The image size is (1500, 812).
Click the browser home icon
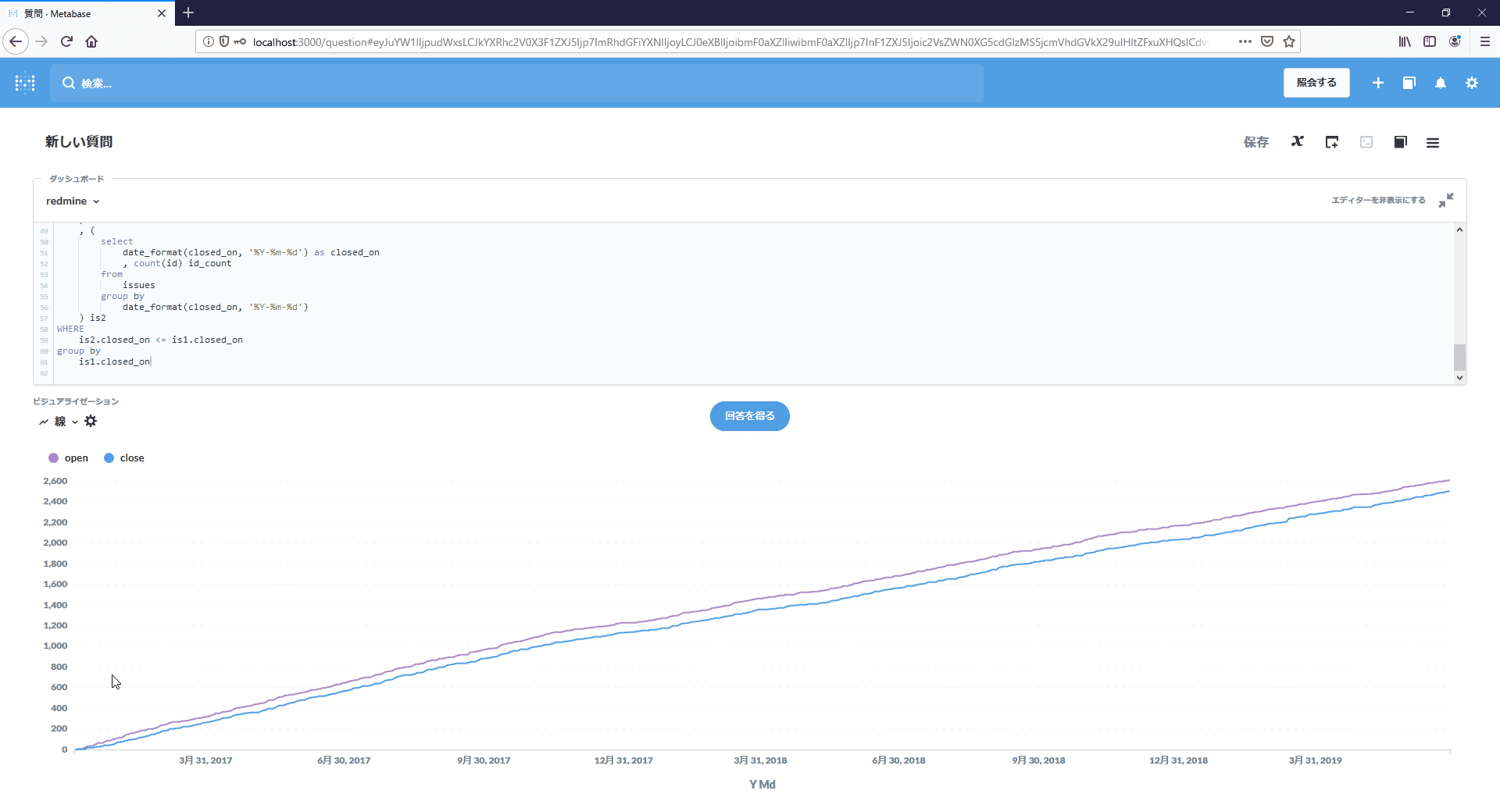pyautogui.click(x=91, y=41)
